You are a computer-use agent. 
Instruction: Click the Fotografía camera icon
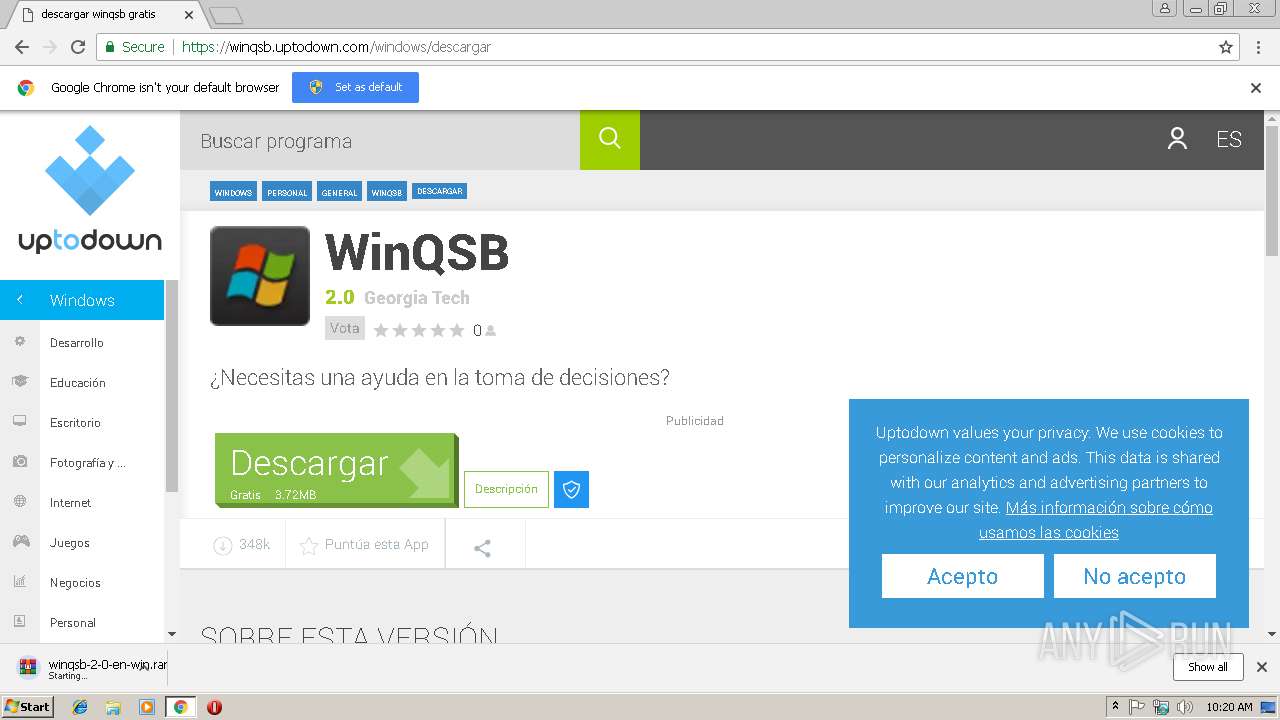(19, 462)
